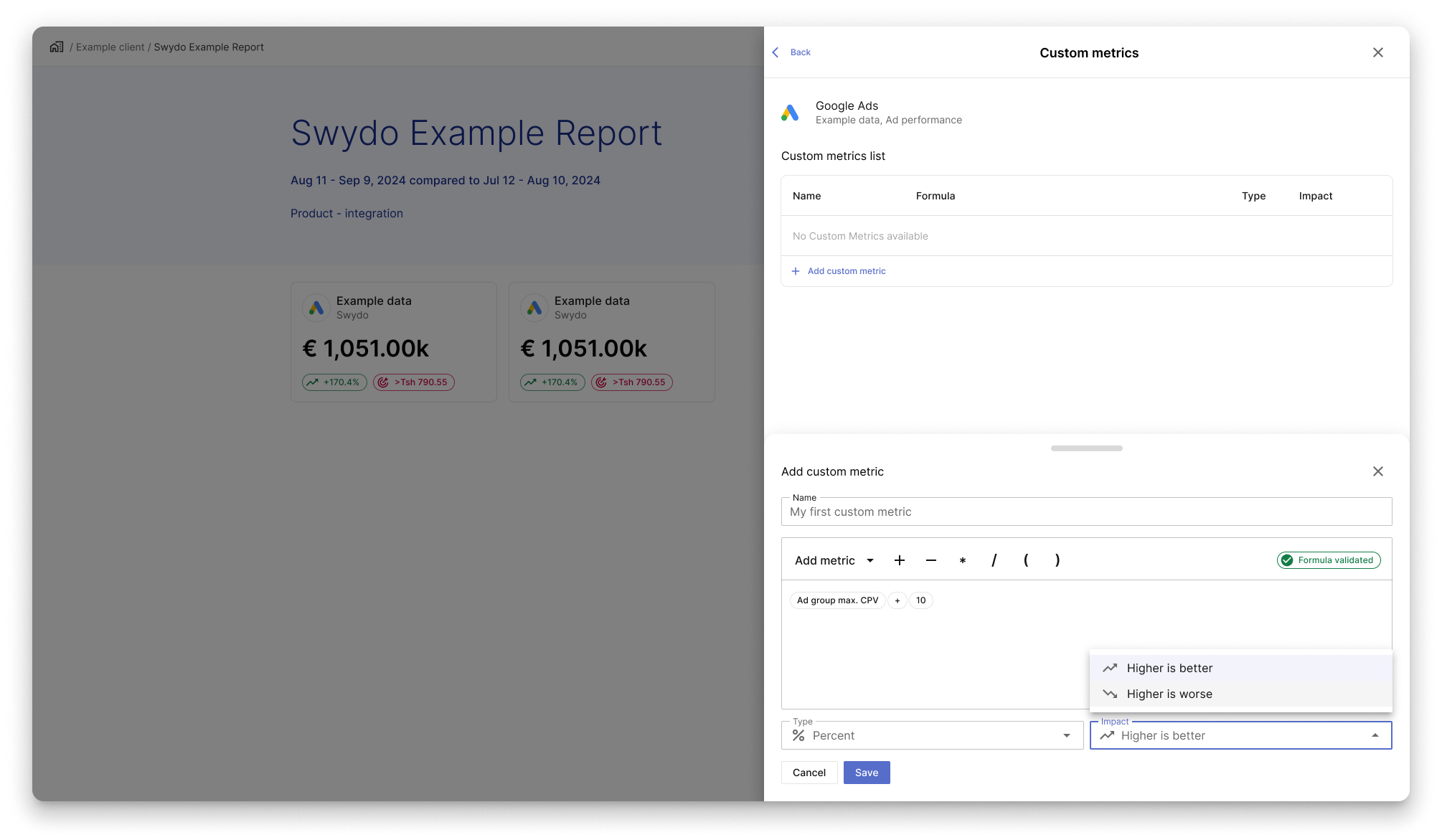Viewport: 1442px width, 840px height.
Task: Click No Custom Metrics available text
Action: pos(860,236)
